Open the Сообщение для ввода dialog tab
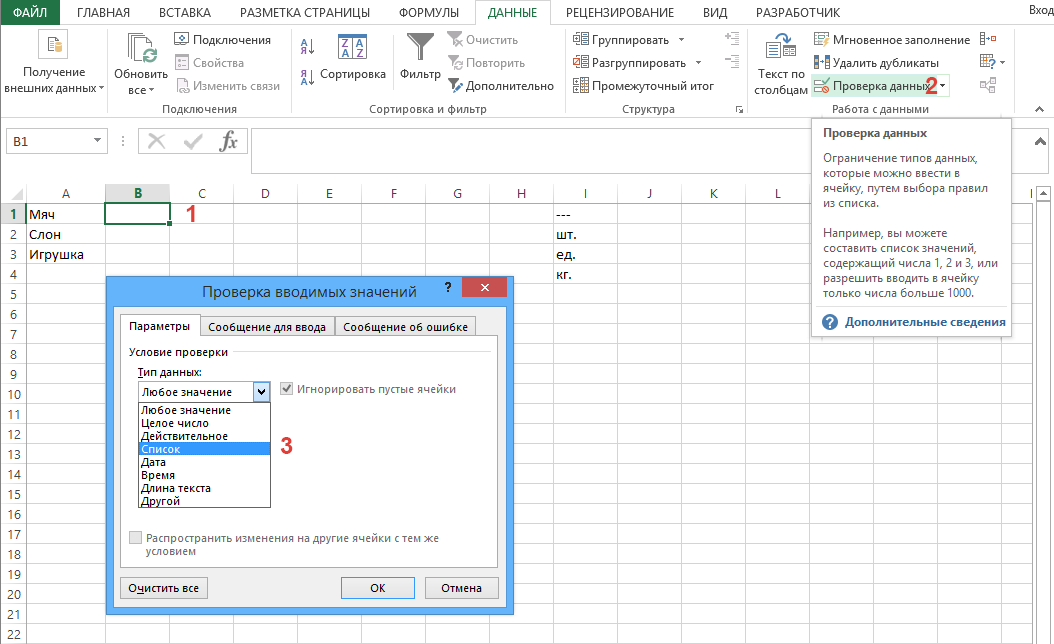The height and width of the screenshot is (644, 1054). (x=267, y=327)
